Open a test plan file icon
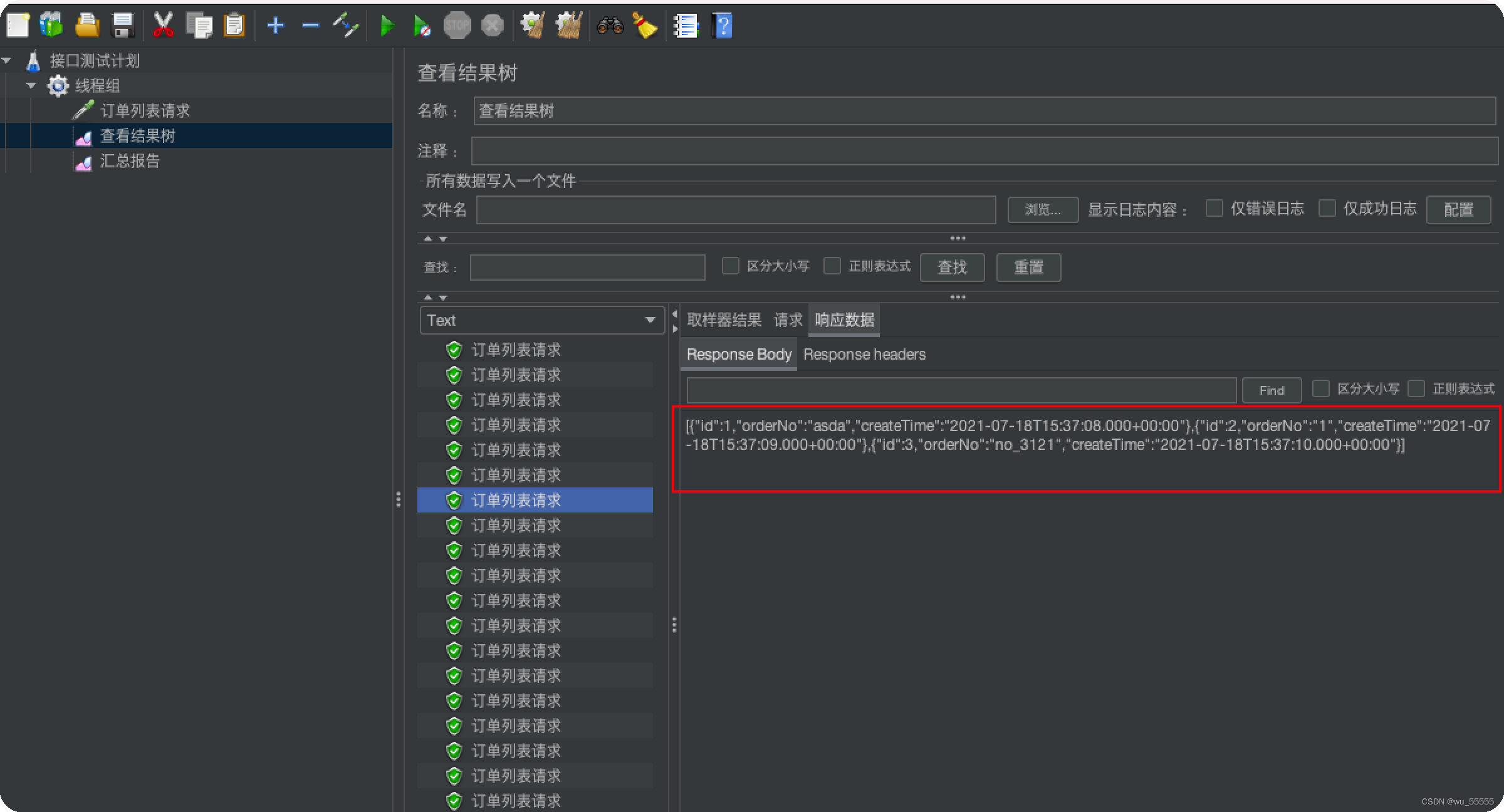The image size is (1504, 812). (87, 26)
